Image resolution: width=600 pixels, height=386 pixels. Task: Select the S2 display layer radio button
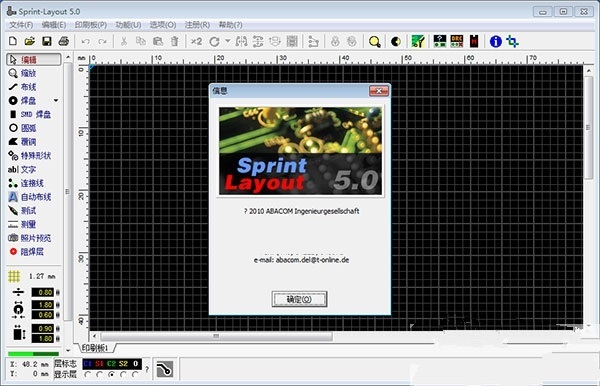[123, 375]
